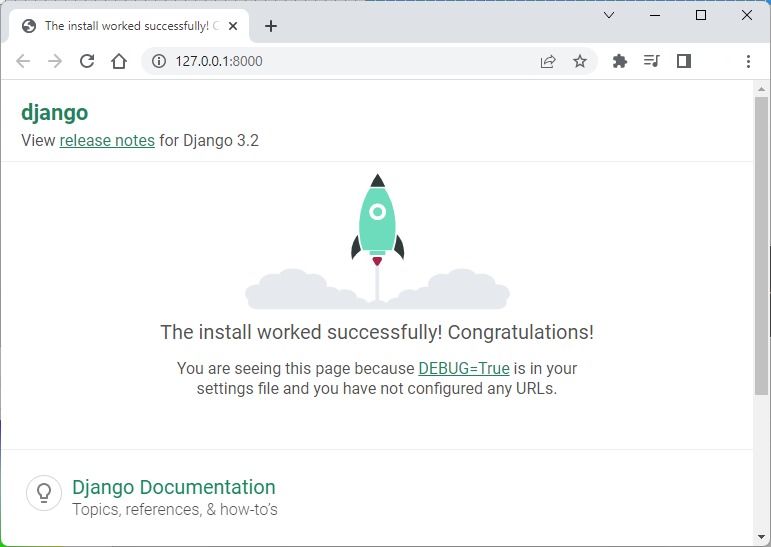This screenshot has width=771, height=547.
Task: Click the address bar URL field
Action: tap(344, 61)
